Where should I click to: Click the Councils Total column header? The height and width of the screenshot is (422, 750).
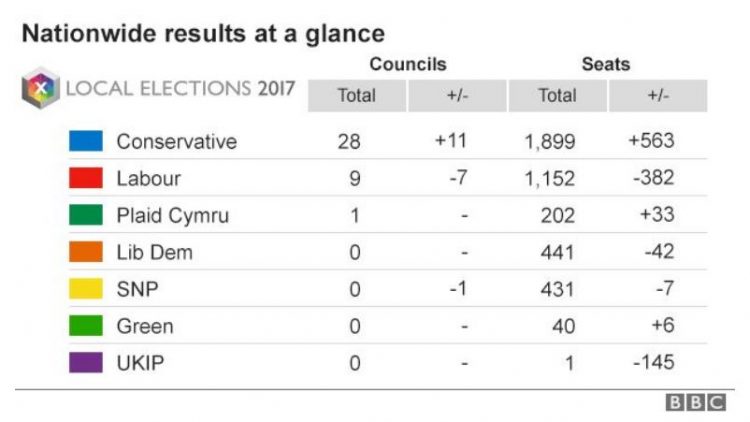point(357,96)
